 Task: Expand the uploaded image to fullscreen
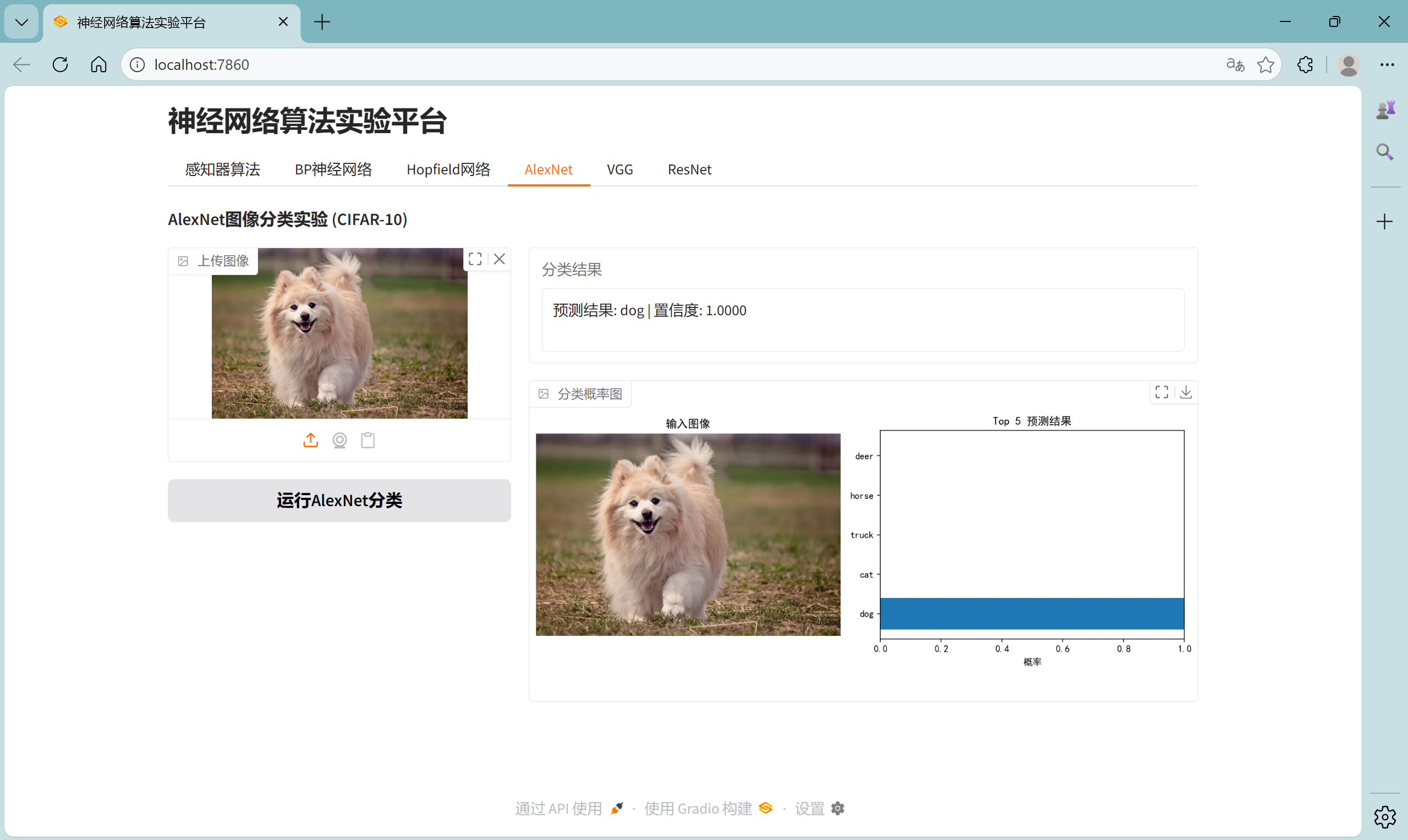click(475, 259)
